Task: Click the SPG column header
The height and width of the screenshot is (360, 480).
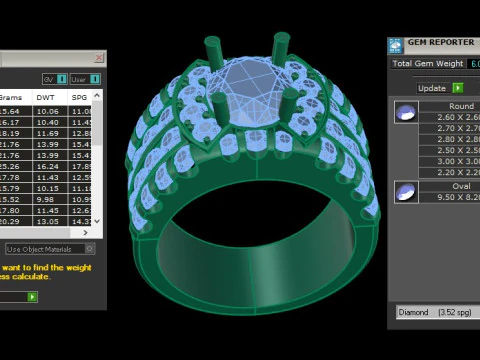Action: [79, 98]
